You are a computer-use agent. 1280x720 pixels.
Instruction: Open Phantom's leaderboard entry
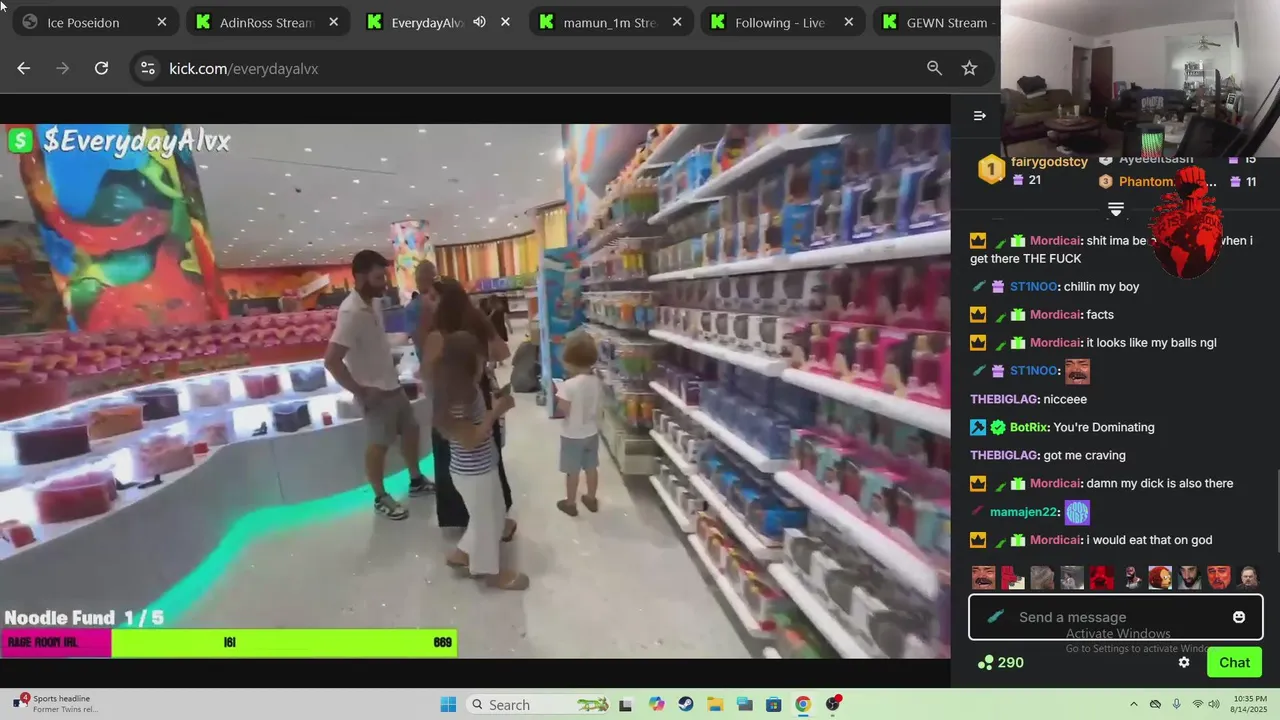(x=1146, y=181)
